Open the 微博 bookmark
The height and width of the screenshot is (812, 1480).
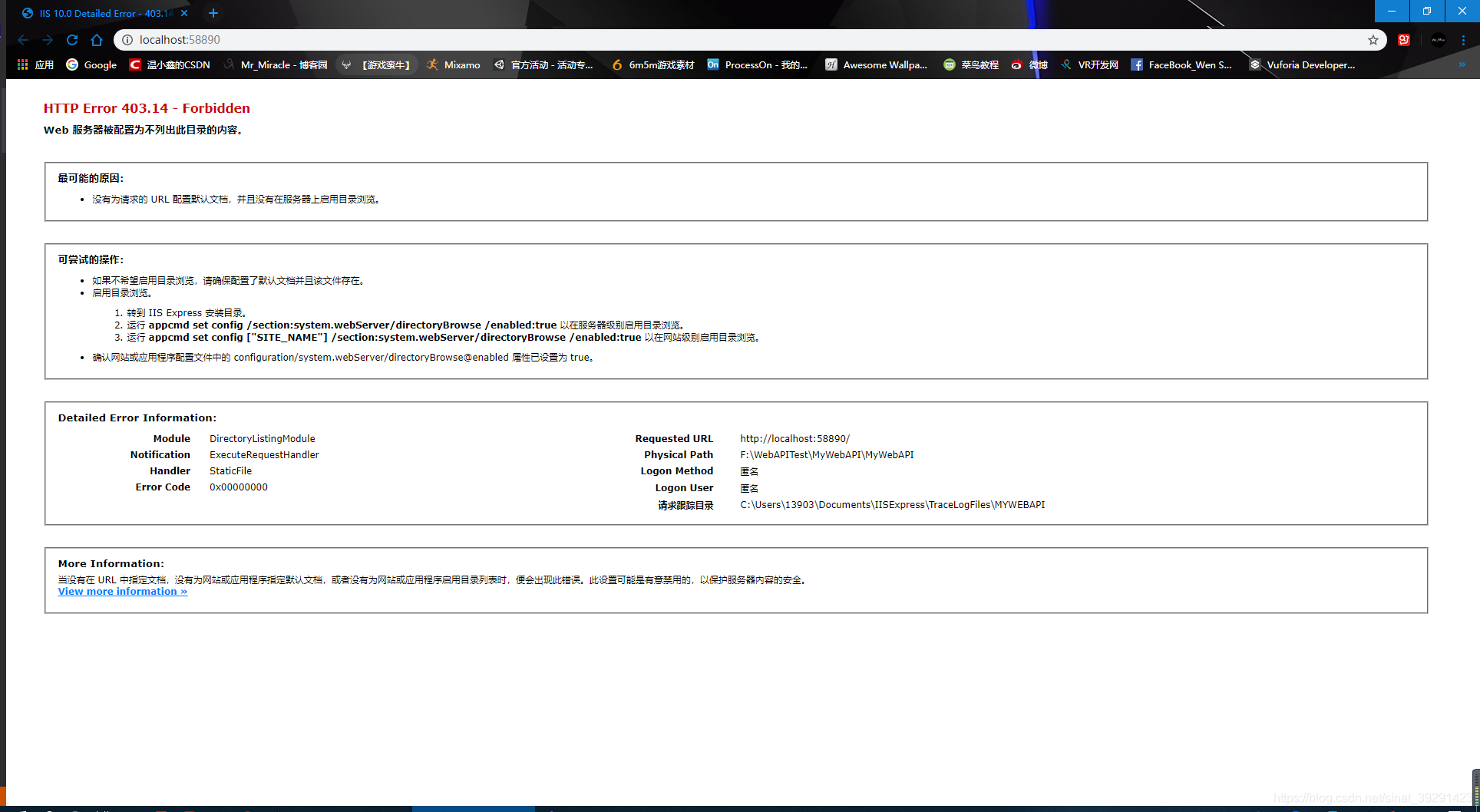coord(1029,65)
